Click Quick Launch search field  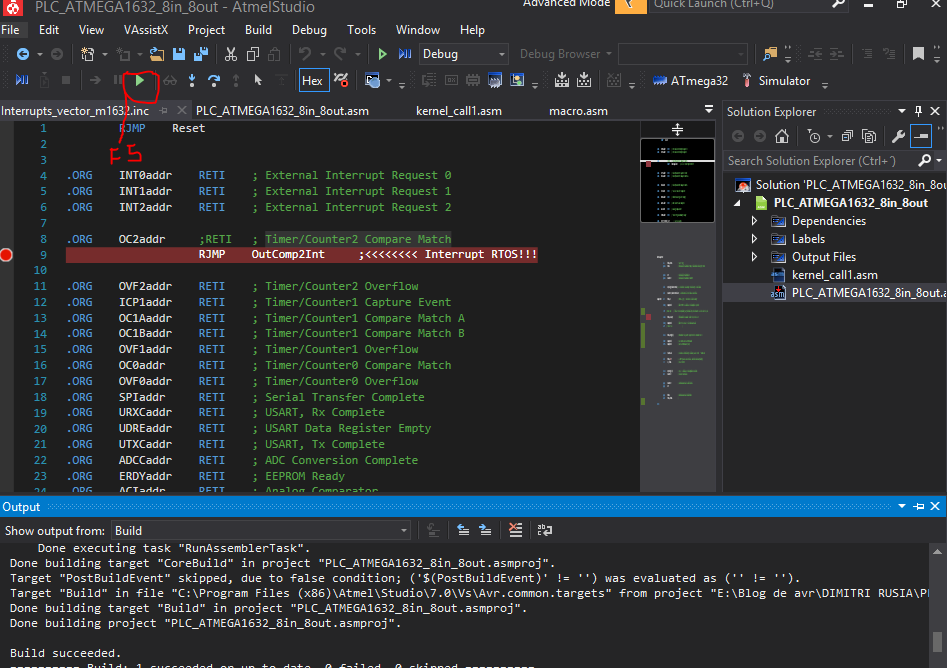tap(740, 5)
